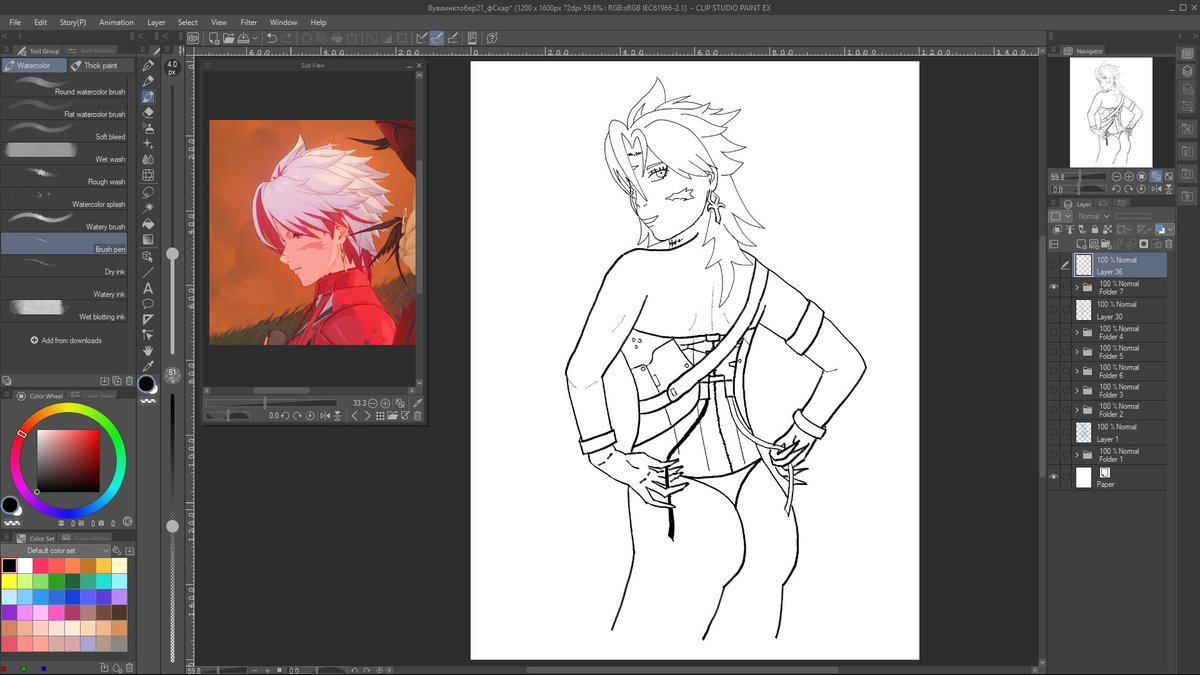Delete the image in Sub View with trash icon
1200x675 pixels.
(x=417, y=416)
